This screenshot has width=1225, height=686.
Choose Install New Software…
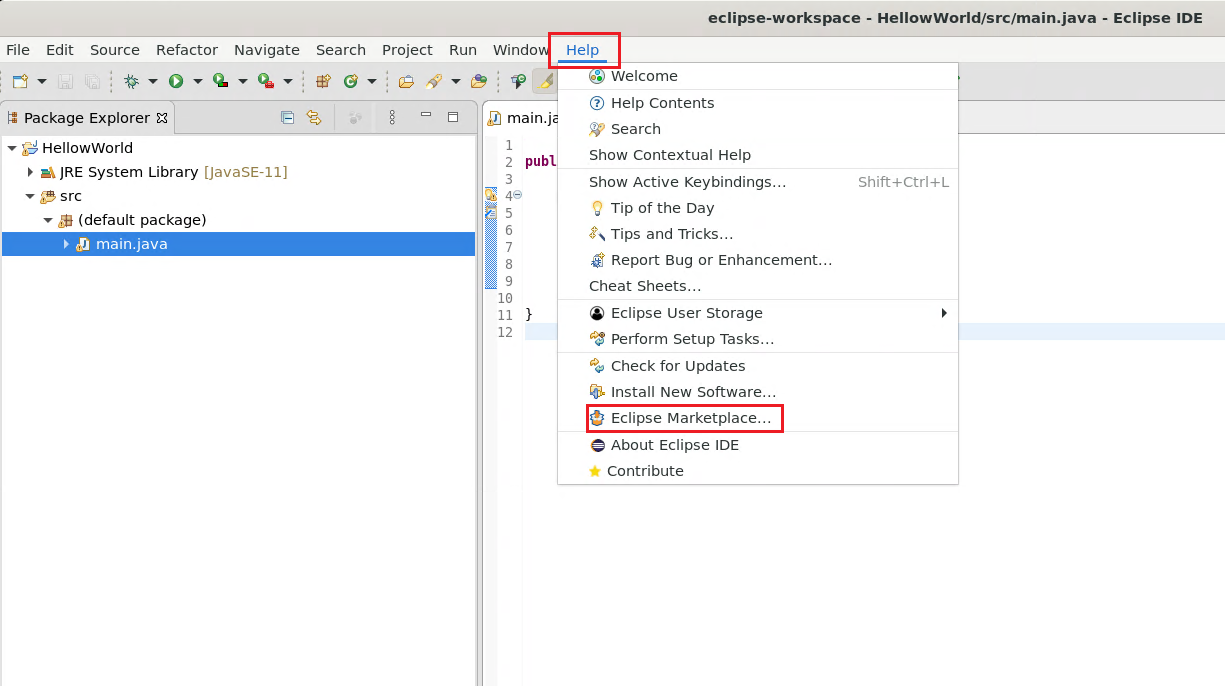coord(758,392)
